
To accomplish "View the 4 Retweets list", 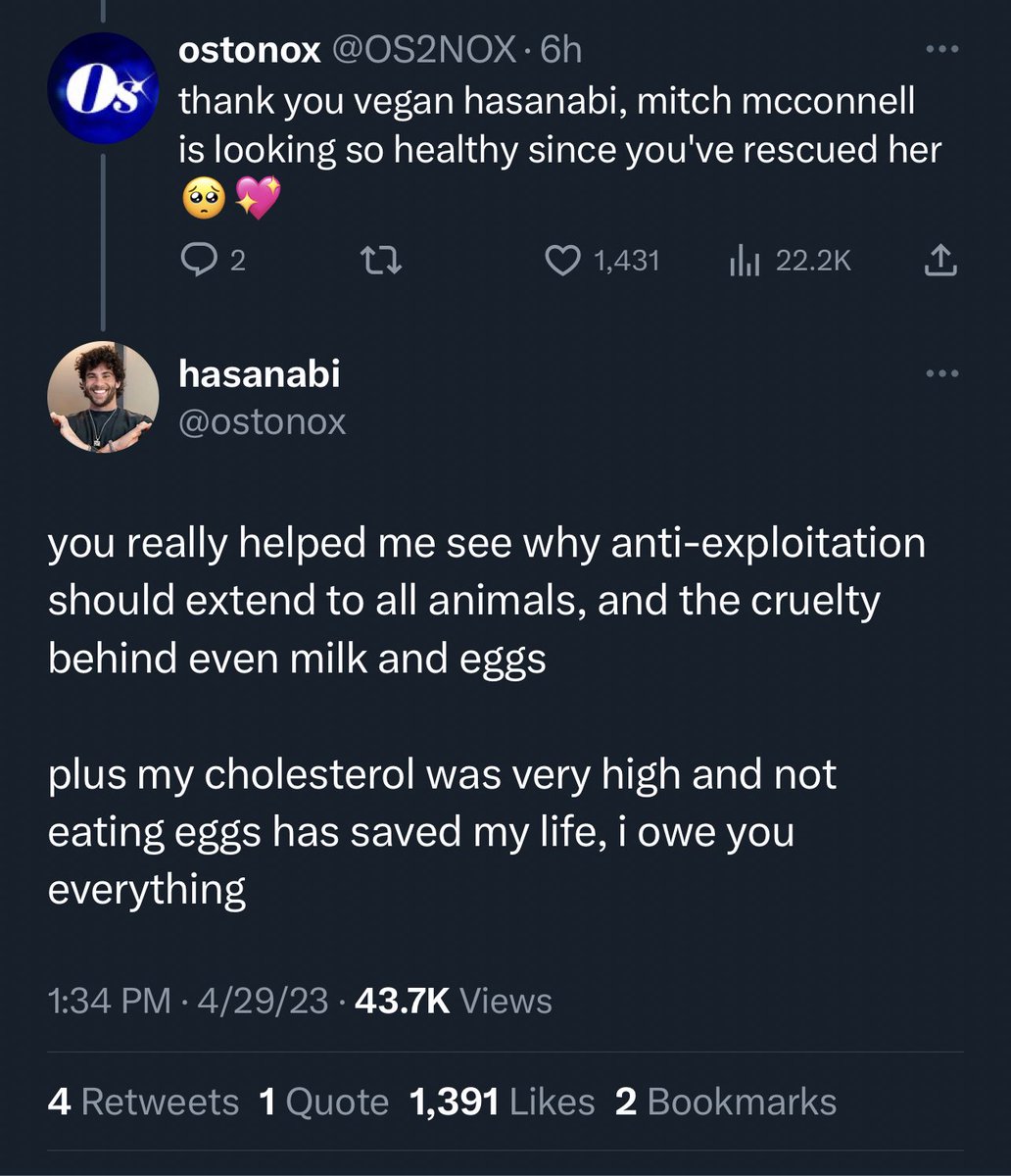I will [143, 1102].
